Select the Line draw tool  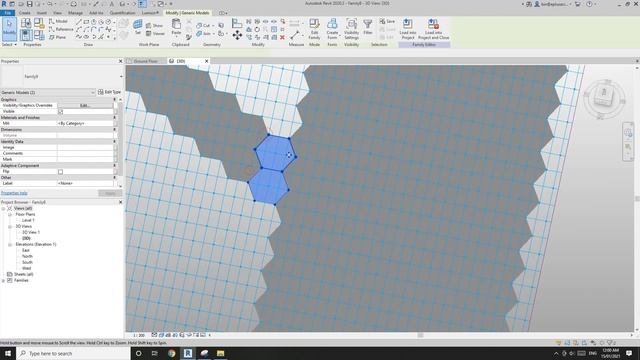click(79, 21)
